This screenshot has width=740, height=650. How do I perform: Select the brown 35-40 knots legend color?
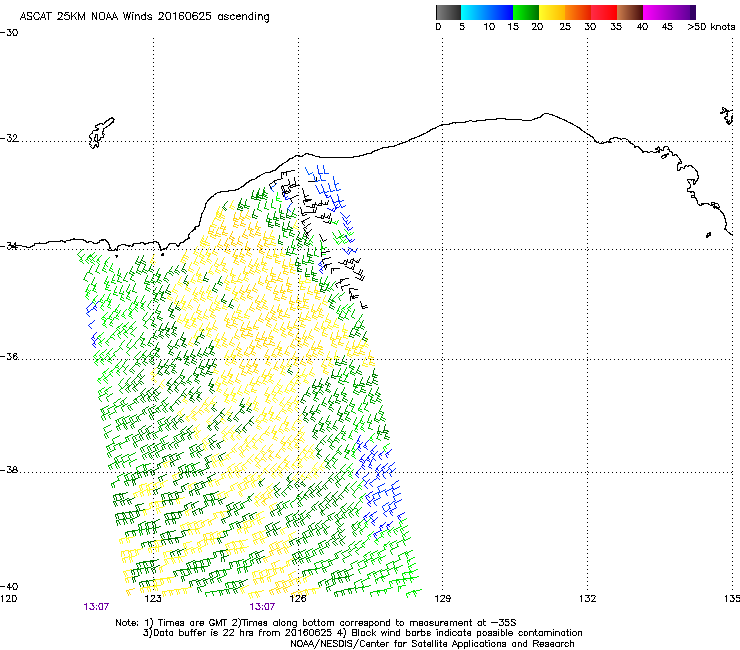tap(630, 12)
